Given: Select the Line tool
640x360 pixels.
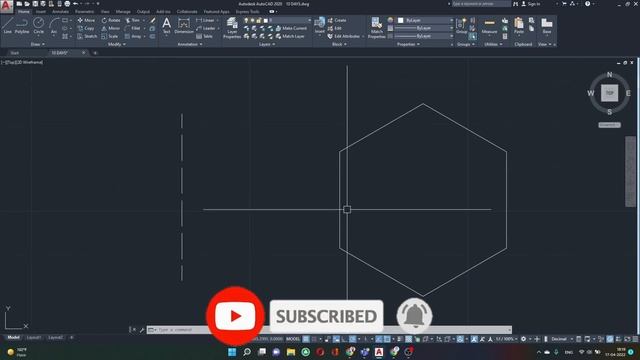Looking at the screenshot, I should (x=7, y=25).
